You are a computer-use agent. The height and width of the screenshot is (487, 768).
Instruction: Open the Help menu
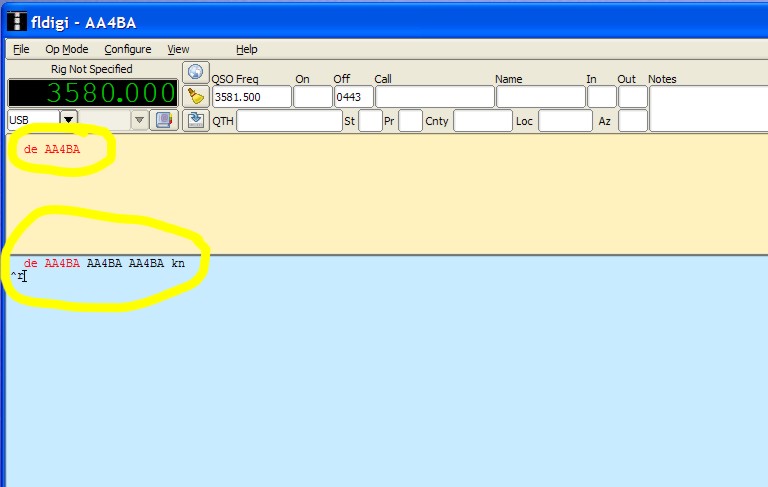pyautogui.click(x=246, y=49)
